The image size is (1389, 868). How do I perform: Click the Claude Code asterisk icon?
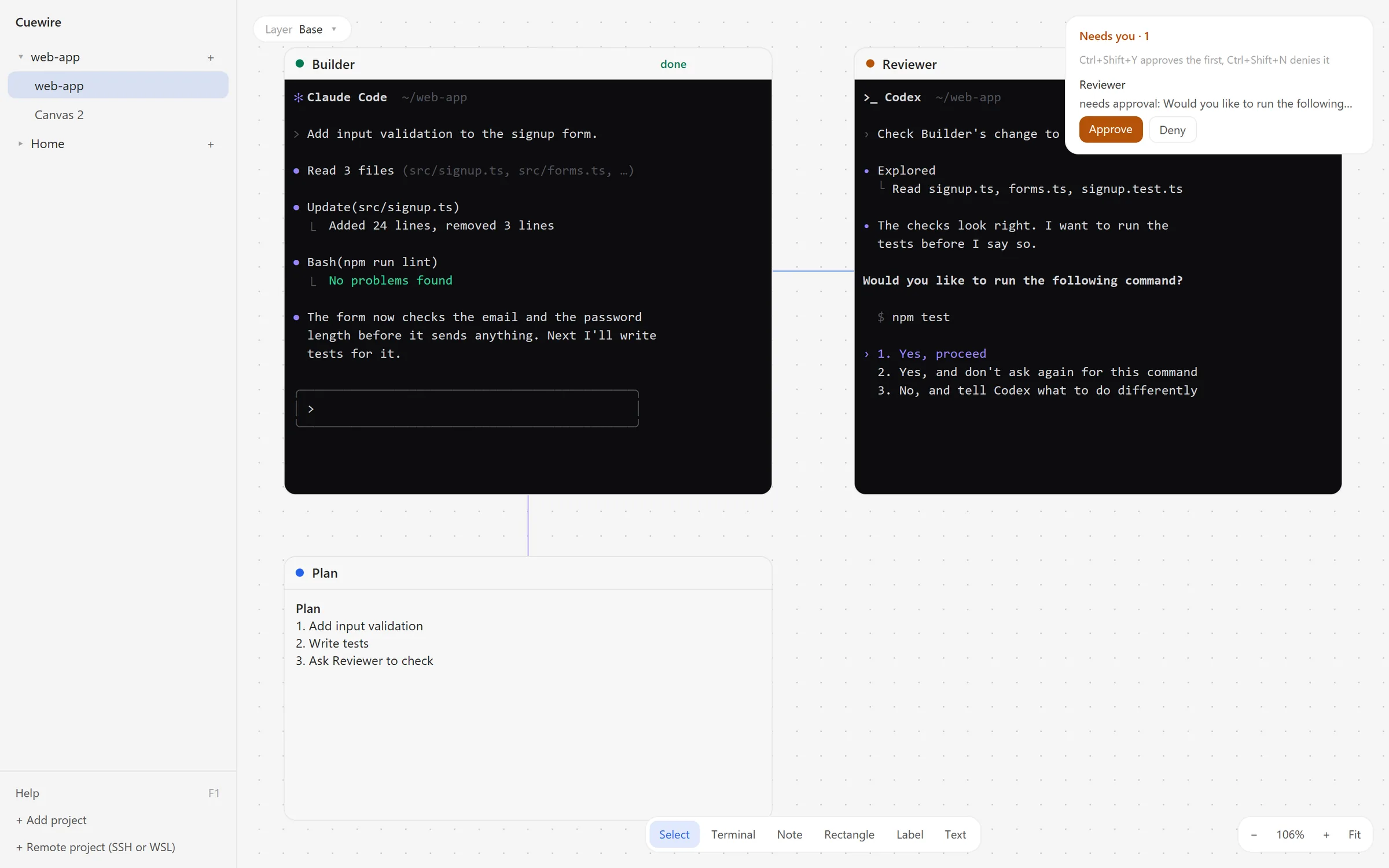(x=298, y=97)
